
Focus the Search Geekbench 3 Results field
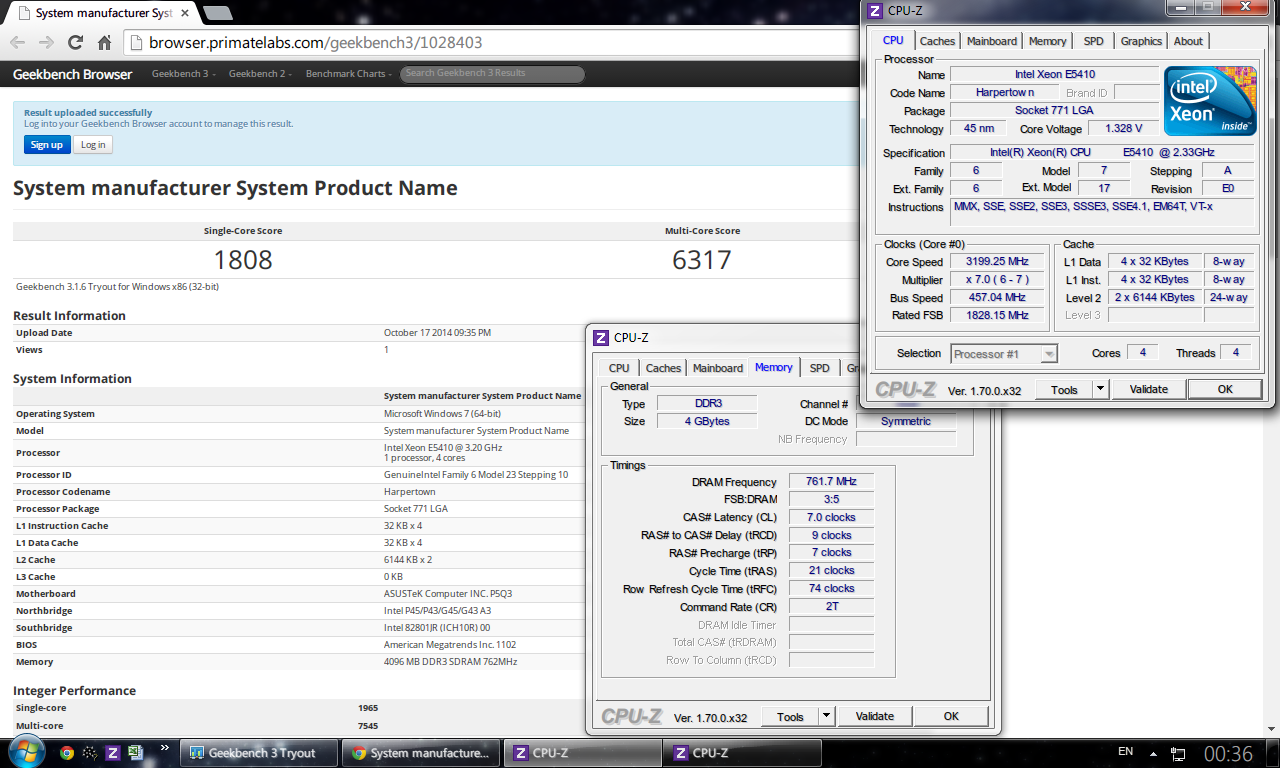[492, 74]
